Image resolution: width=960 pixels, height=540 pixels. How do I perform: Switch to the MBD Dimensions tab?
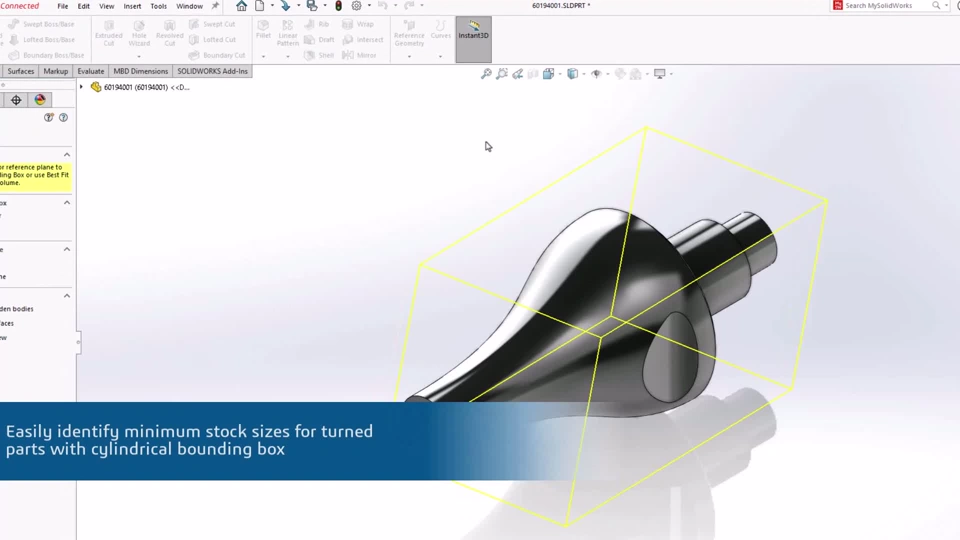140,71
